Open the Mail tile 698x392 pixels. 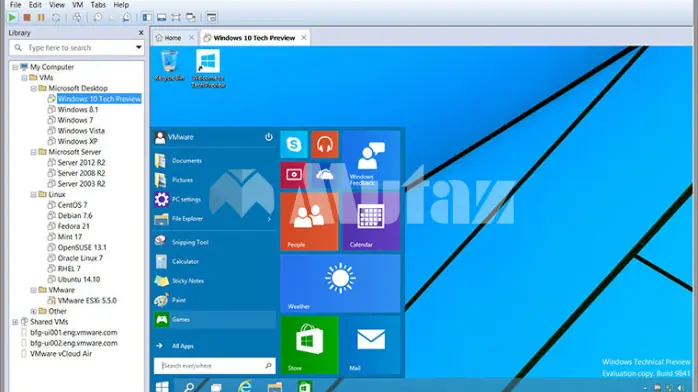371,345
